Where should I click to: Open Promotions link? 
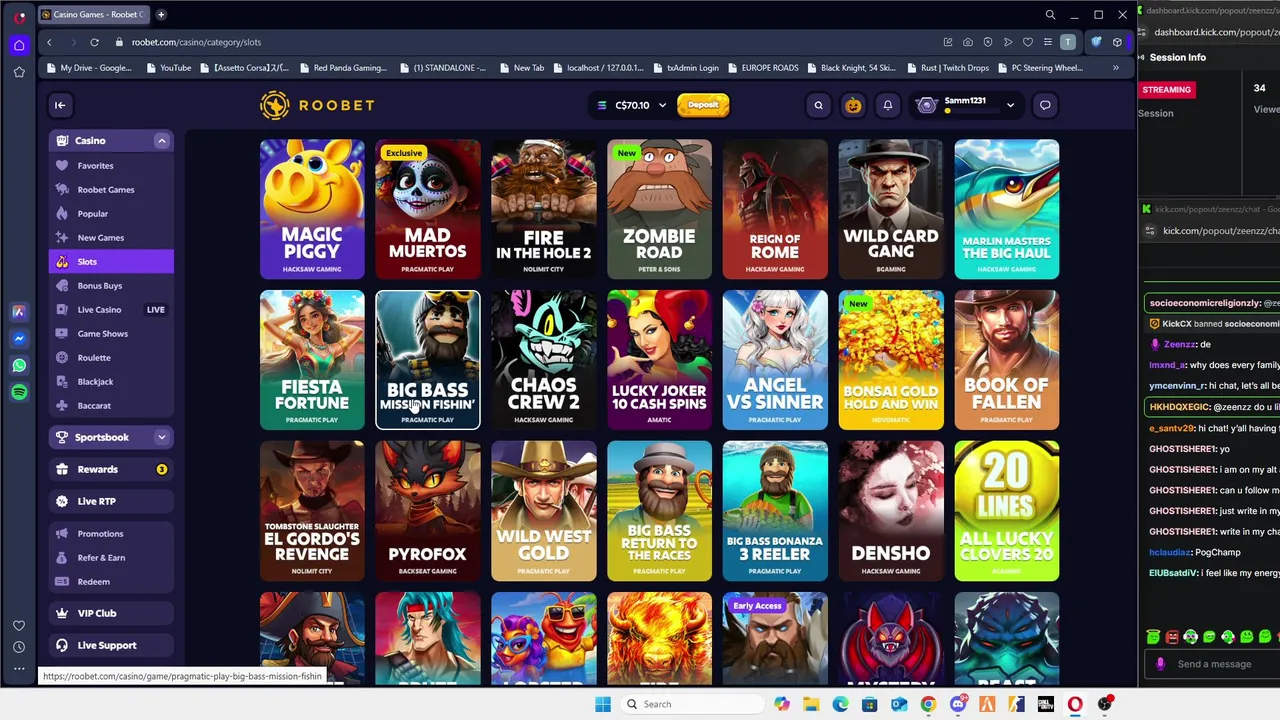click(111, 533)
